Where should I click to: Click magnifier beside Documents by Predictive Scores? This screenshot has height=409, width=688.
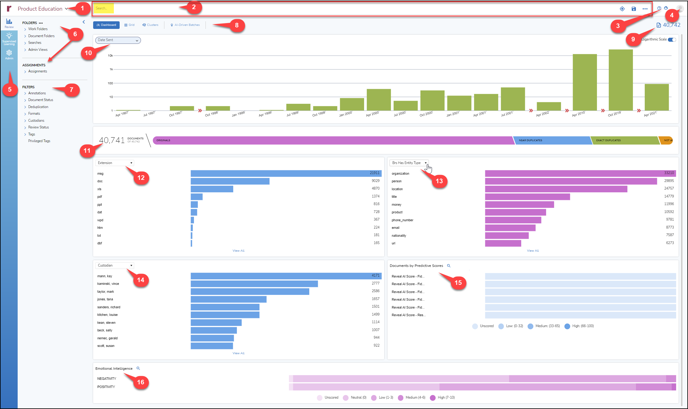pos(448,265)
